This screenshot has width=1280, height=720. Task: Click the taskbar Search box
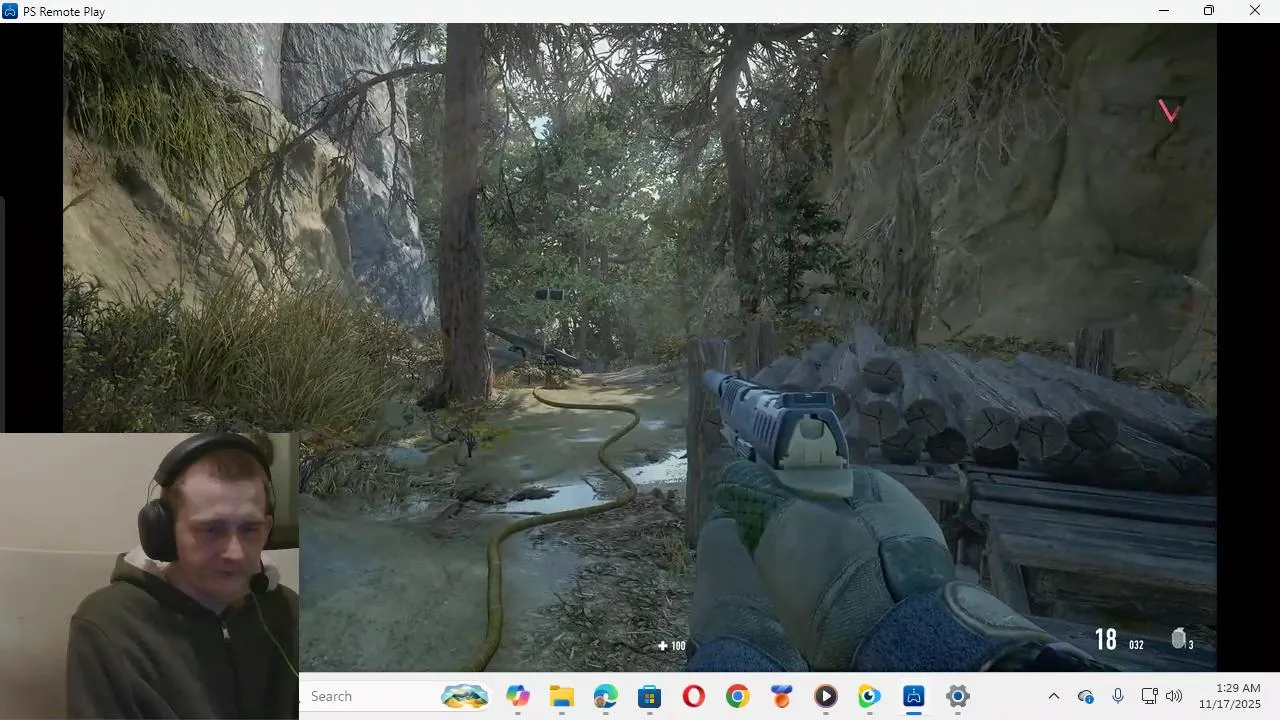coord(396,696)
